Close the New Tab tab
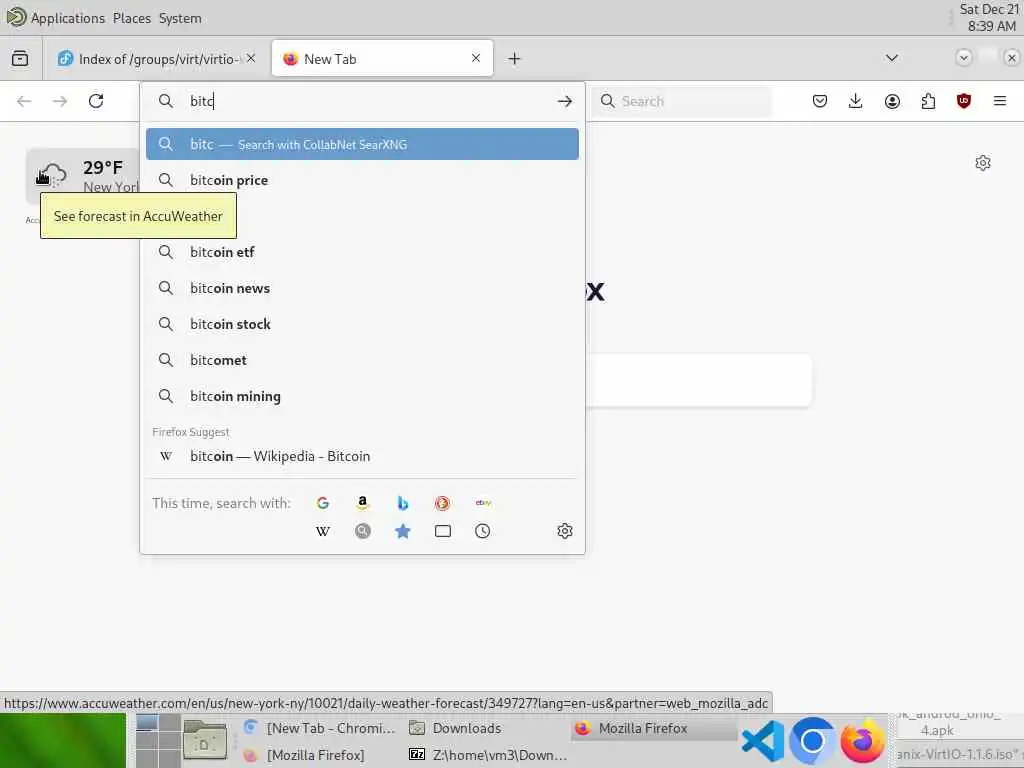 476,58
